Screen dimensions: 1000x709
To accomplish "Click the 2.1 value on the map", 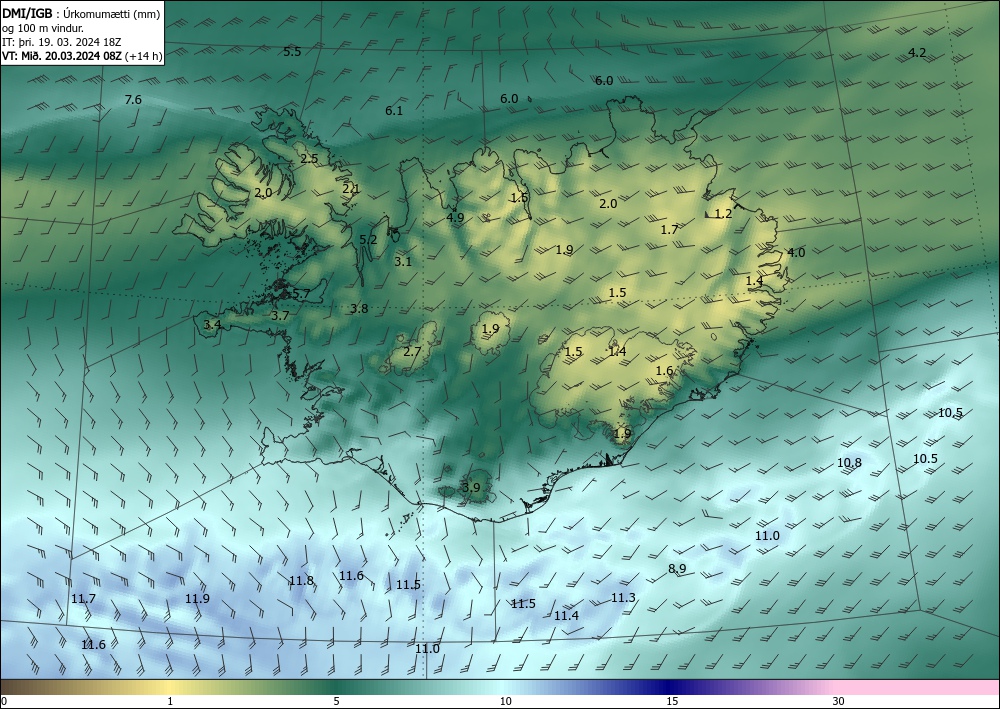I will [x=351, y=189].
